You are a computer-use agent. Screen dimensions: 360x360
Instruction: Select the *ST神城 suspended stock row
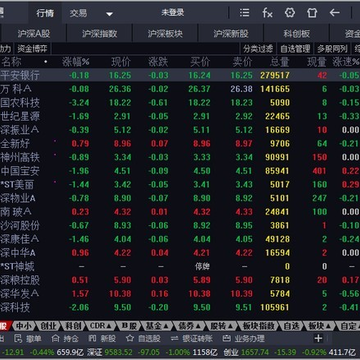(x=180, y=266)
